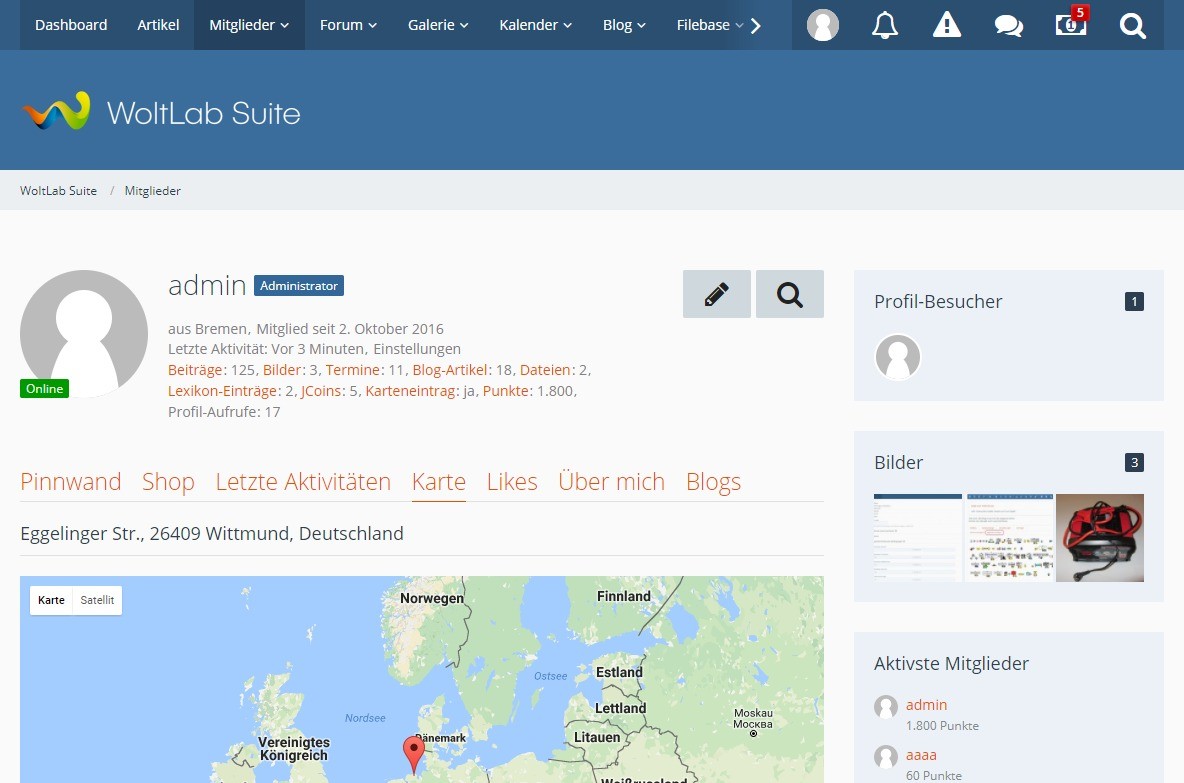This screenshot has height=783, width=1184.
Task: Click the Eggelinger Str. address text
Action: click(211, 533)
